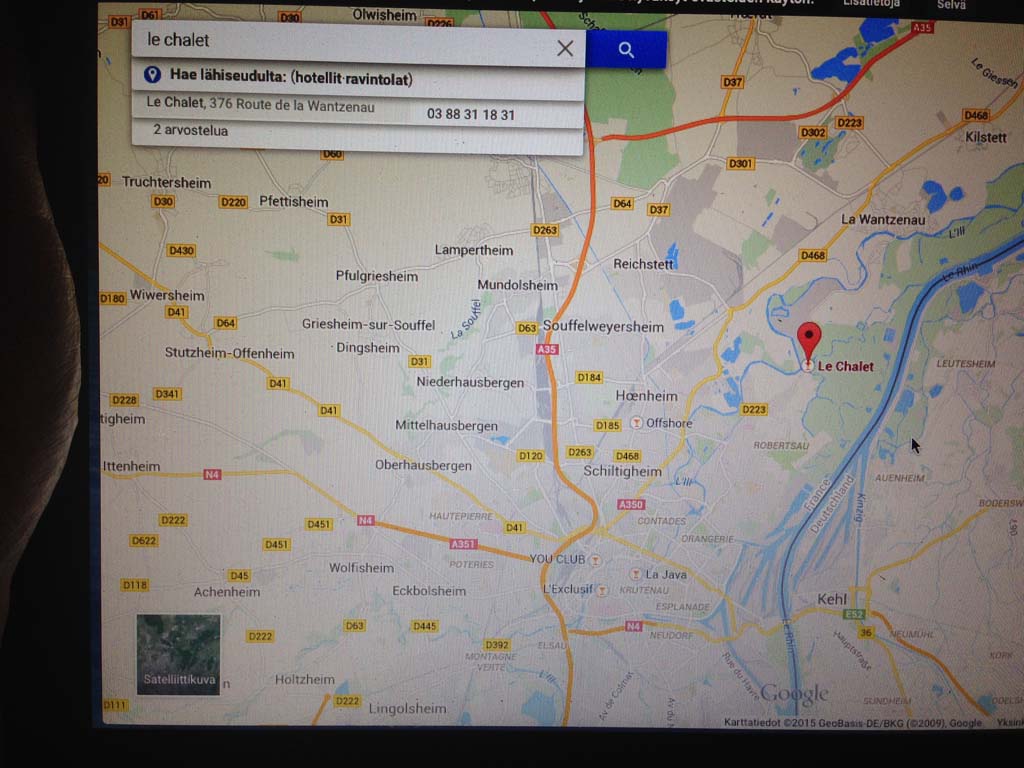
Task: Click the red Le Chalet map pin
Action: tap(808, 340)
